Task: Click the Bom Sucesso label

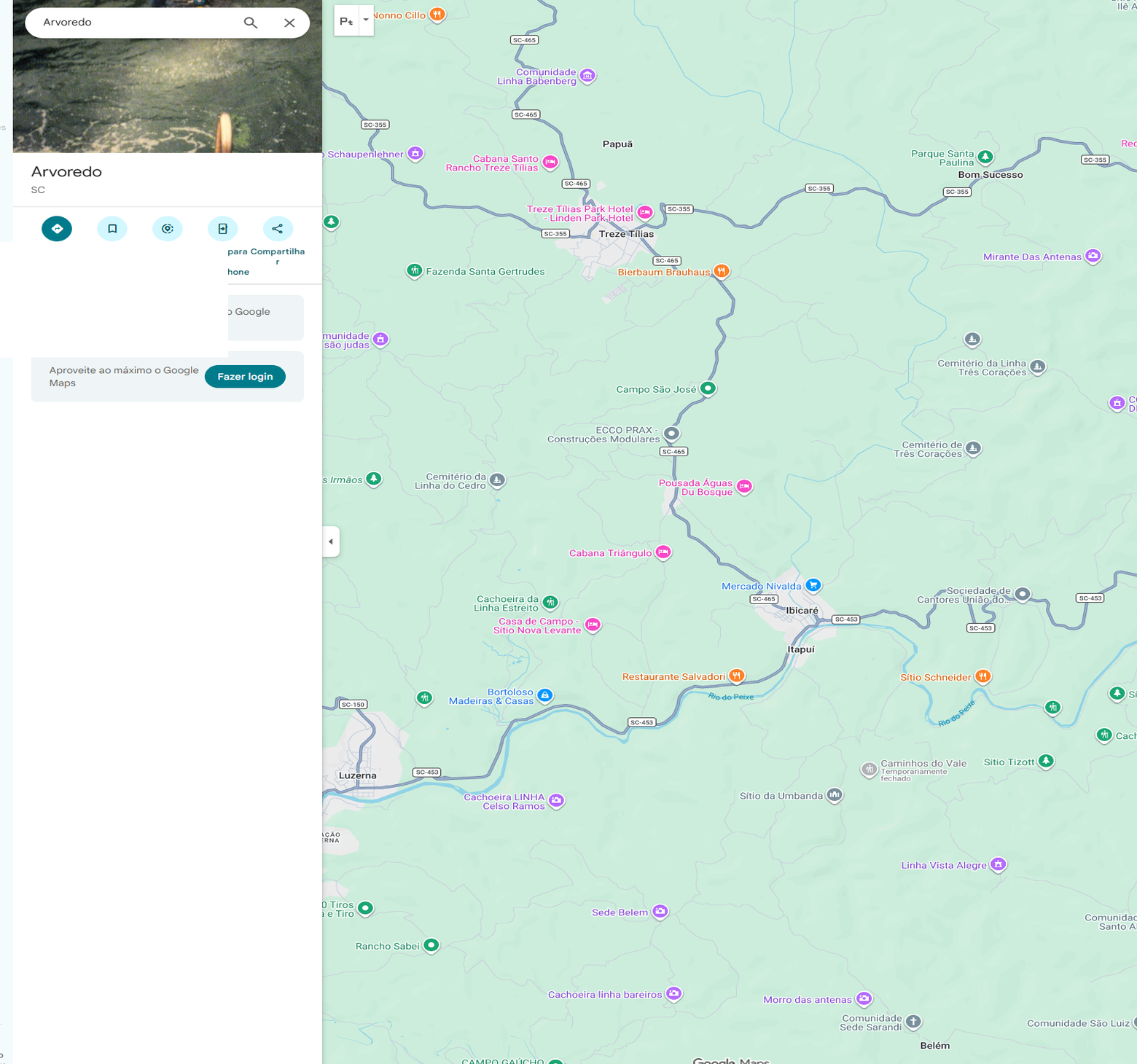Action: tap(991, 175)
